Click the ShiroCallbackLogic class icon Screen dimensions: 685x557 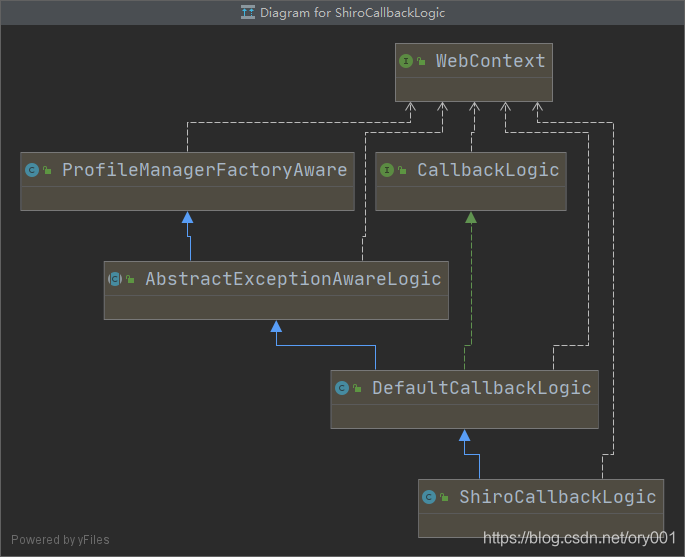pos(429,497)
